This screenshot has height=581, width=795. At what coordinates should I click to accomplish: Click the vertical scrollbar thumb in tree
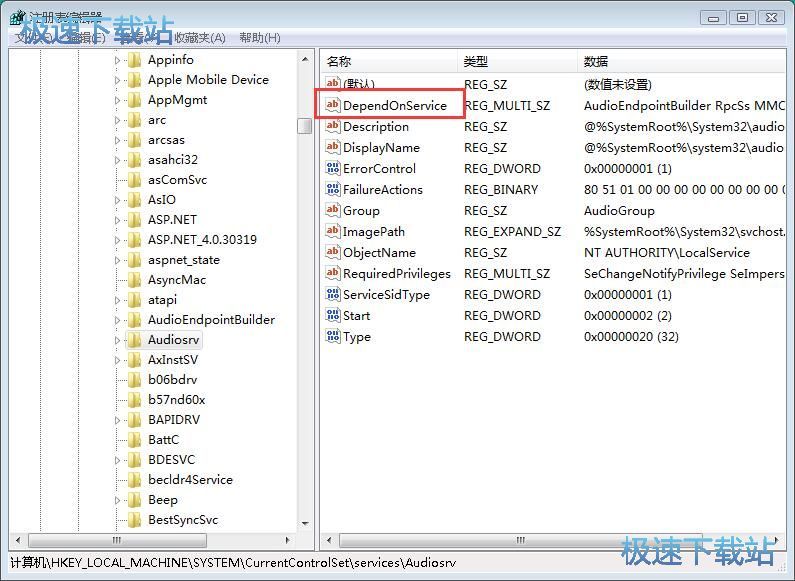tap(305, 125)
